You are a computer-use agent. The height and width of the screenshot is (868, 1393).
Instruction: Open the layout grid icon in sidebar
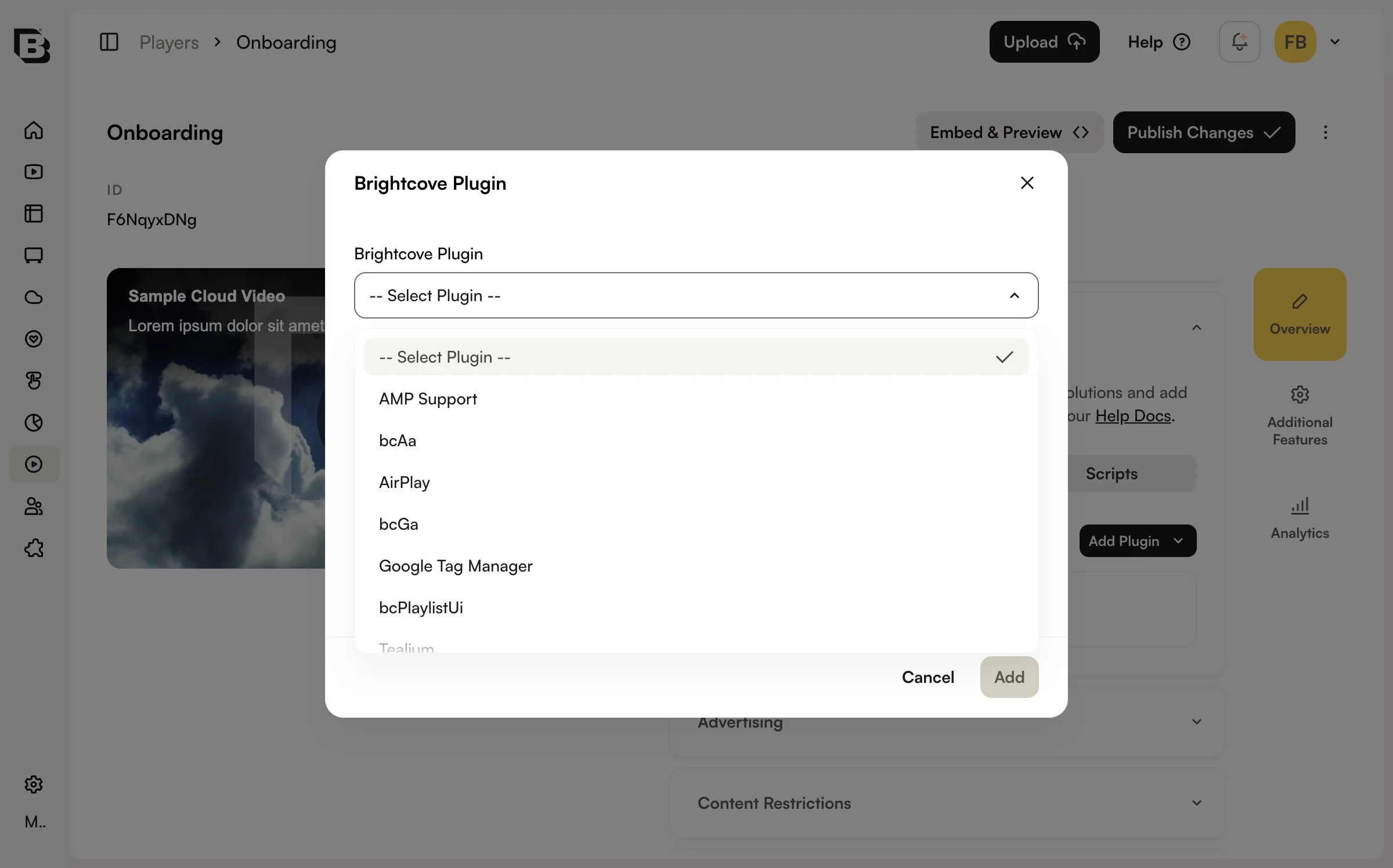[x=34, y=214]
